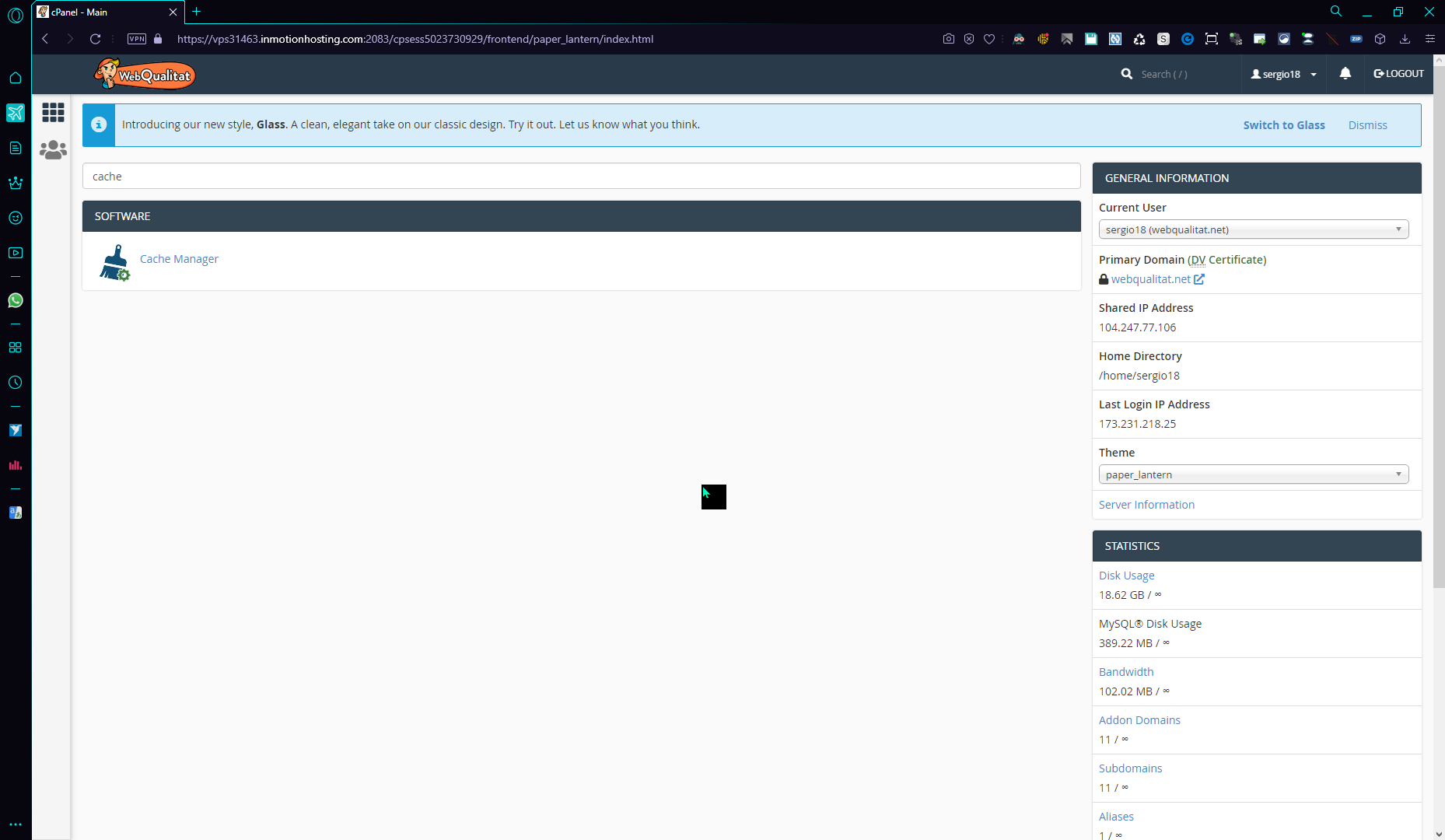
Task: Open the WhatsApp sidebar panel
Action: (x=16, y=300)
